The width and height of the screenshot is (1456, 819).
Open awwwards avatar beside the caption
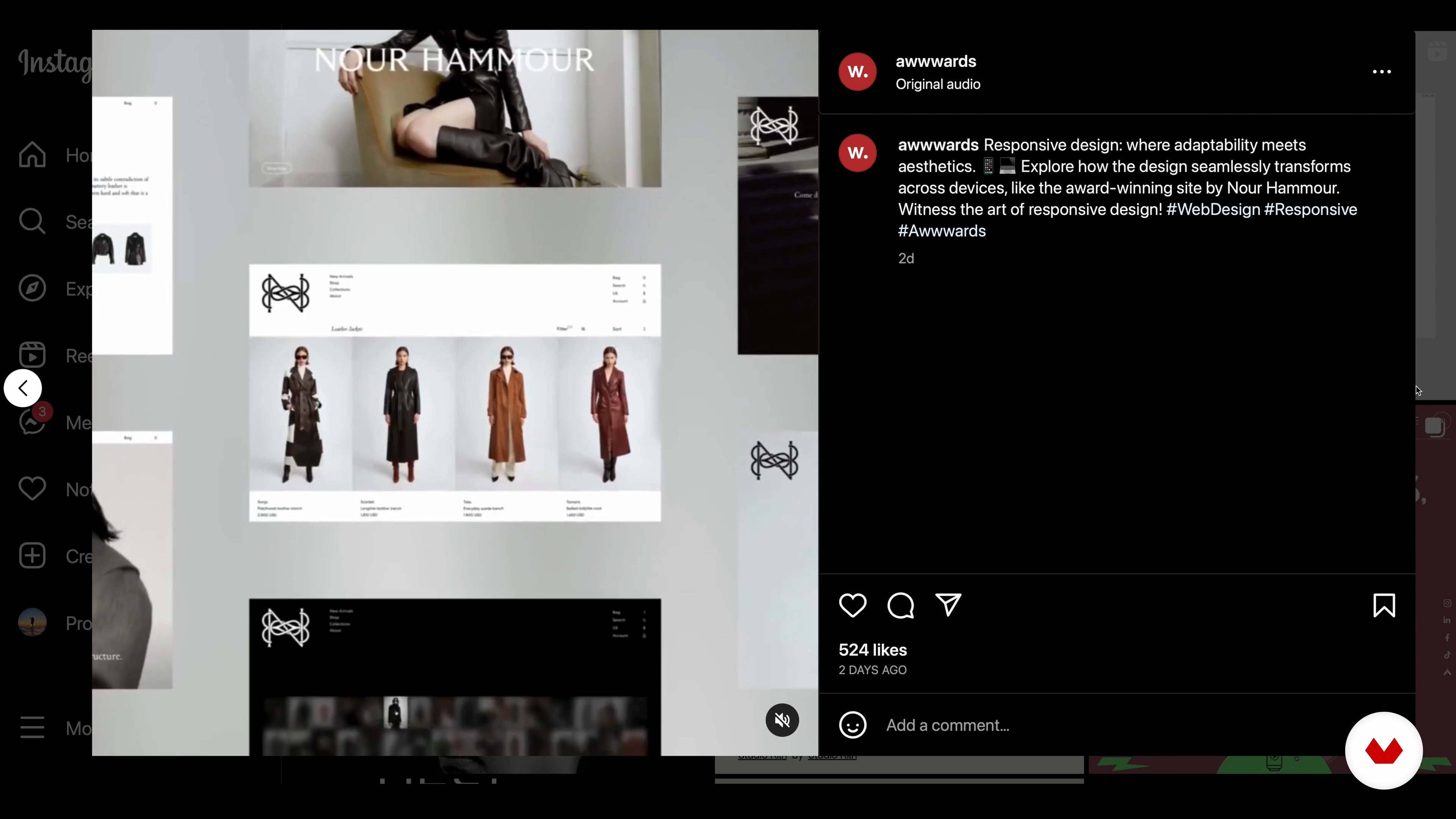[857, 152]
